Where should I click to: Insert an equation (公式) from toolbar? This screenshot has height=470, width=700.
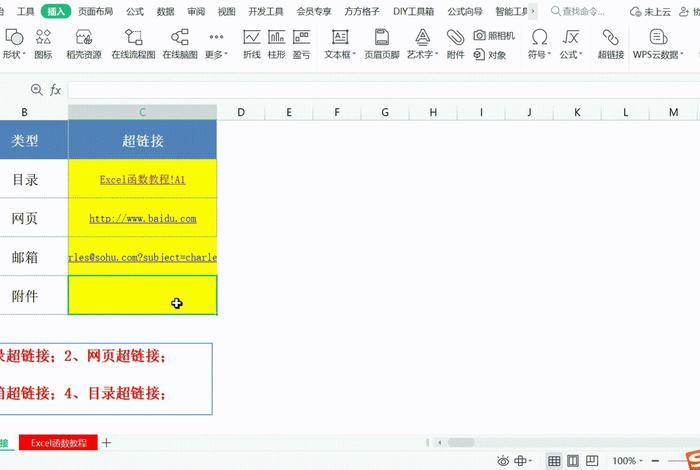[571, 44]
